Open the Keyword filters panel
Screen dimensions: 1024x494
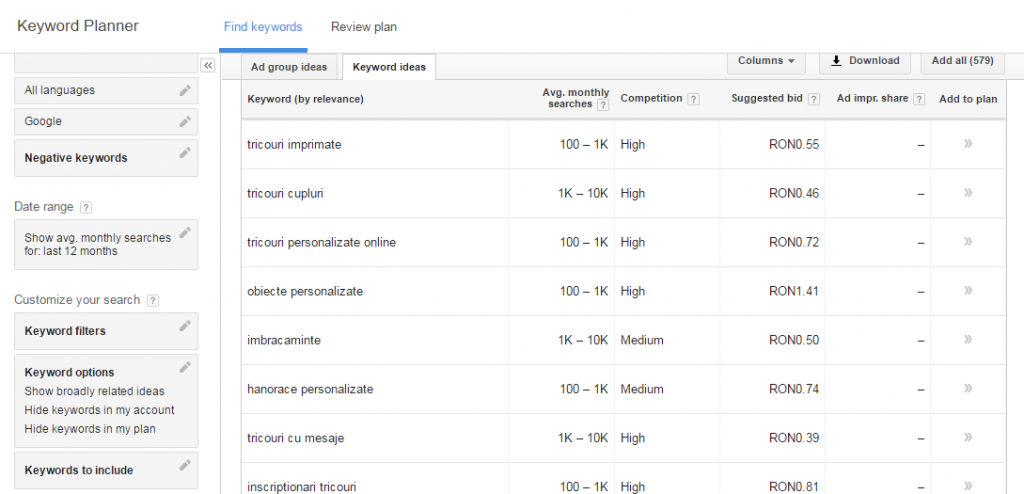tap(106, 331)
